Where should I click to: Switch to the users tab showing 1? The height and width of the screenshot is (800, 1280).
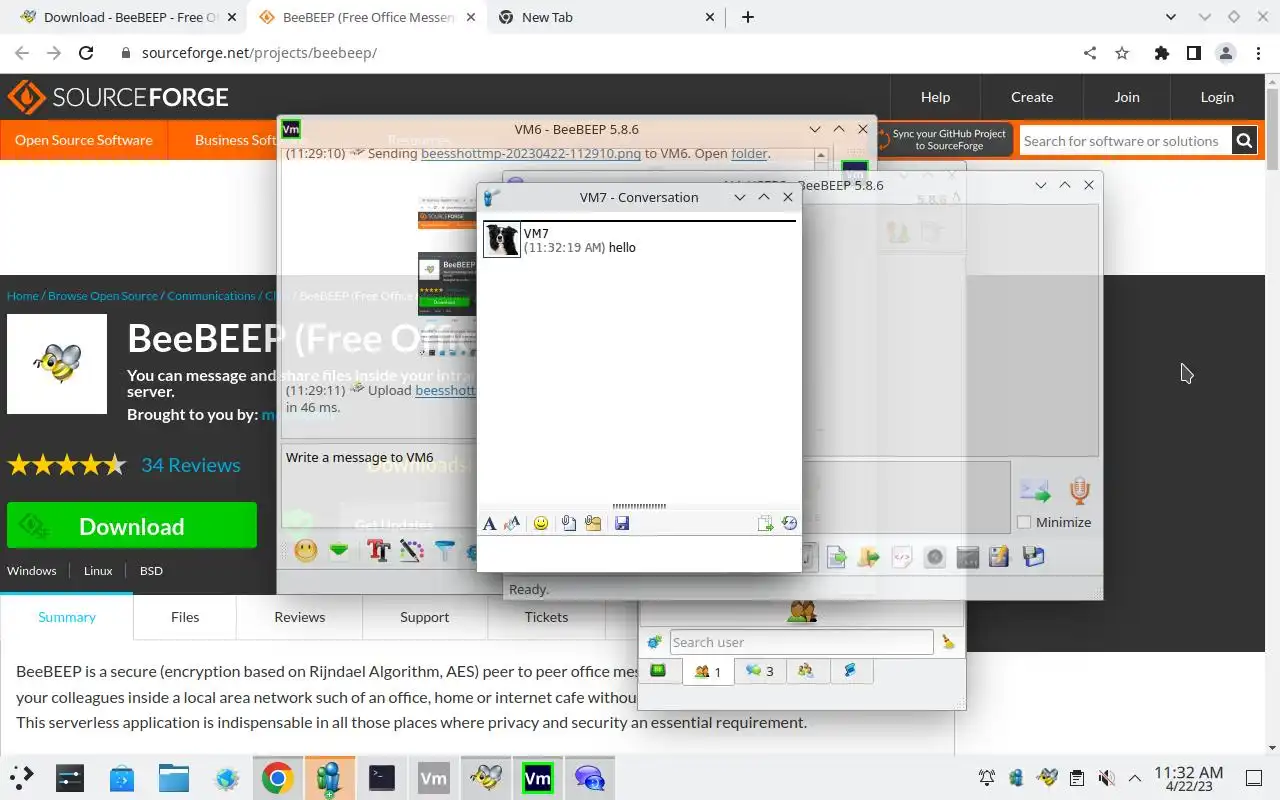point(708,671)
